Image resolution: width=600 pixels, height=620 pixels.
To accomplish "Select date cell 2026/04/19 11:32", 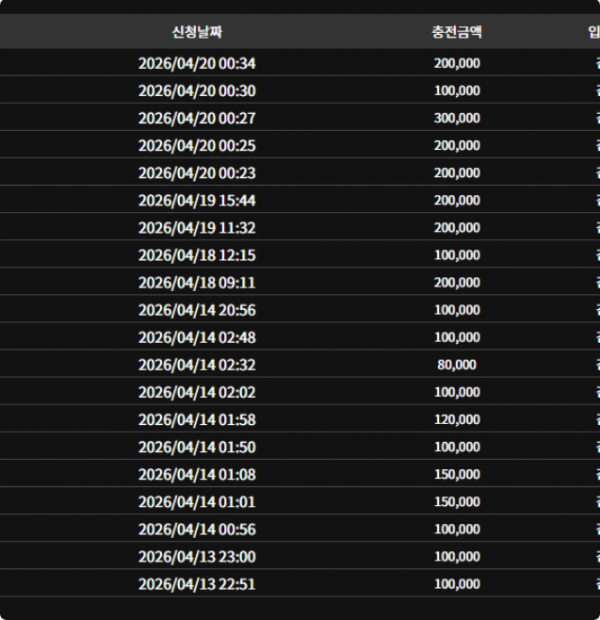I will coord(197,228).
